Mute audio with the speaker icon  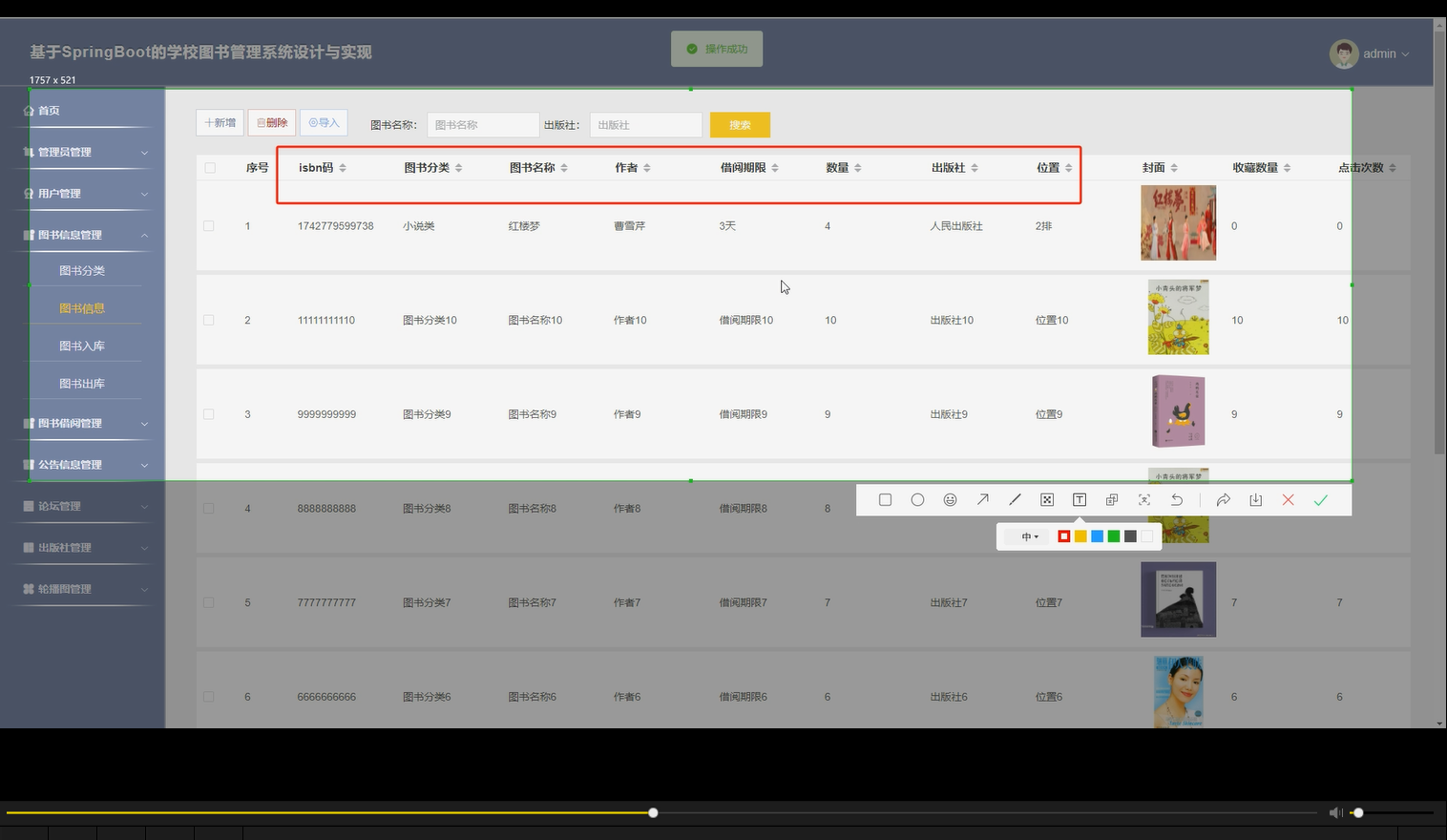(x=1335, y=812)
